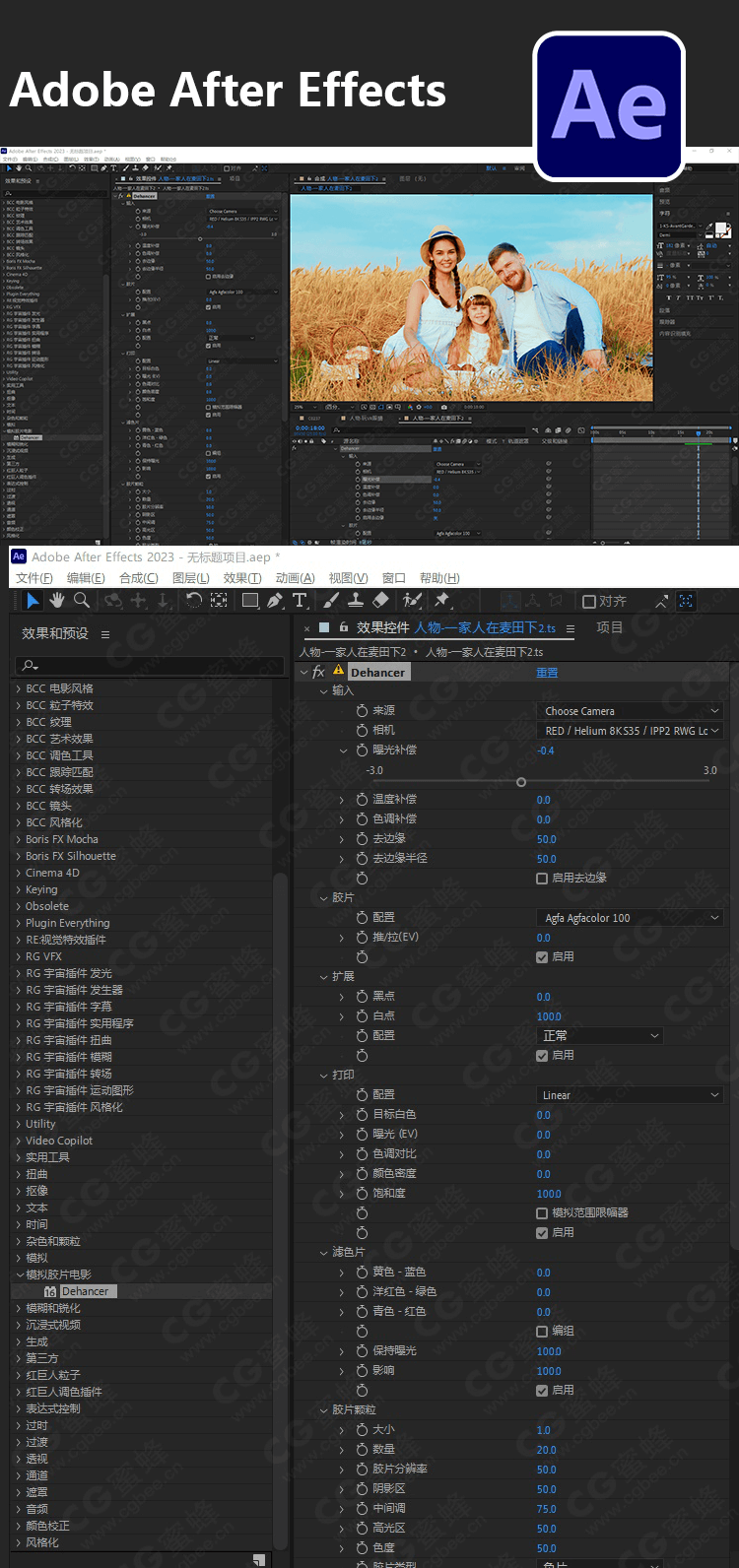Image resolution: width=739 pixels, height=1568 pixels.
Task: Select the Rectangle shape tool
Action: [250, 600]
